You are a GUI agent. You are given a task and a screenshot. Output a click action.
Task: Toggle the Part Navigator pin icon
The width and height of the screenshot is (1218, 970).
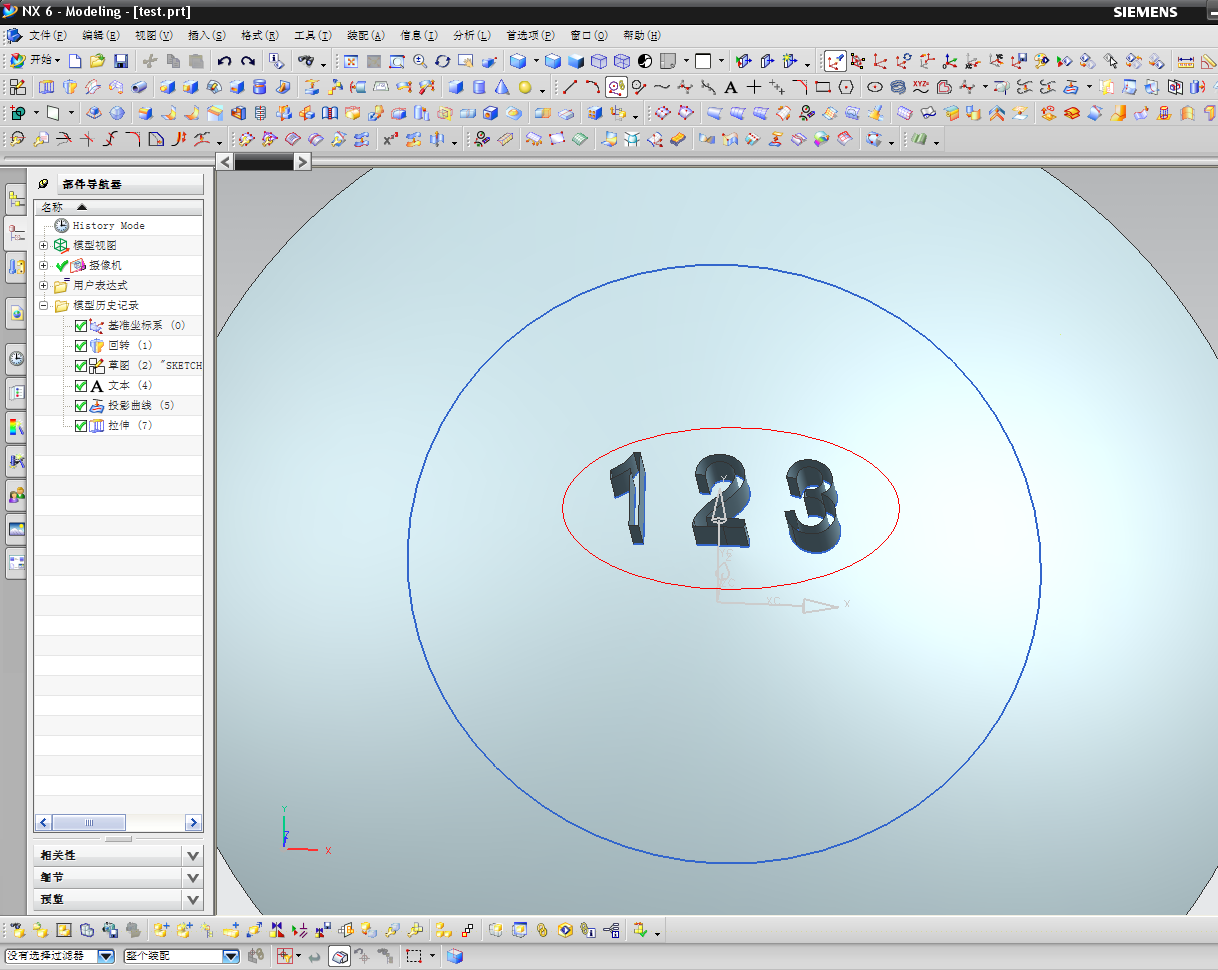pos(43,184)
